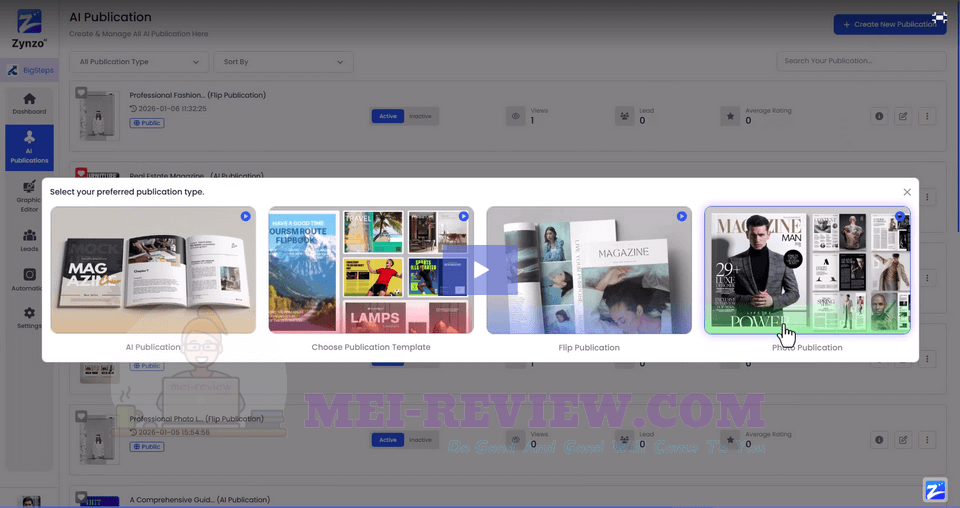Set Professional Fashion publication to Inactive
The height and width of the screenshot is (508, 960).
point(421,116)
